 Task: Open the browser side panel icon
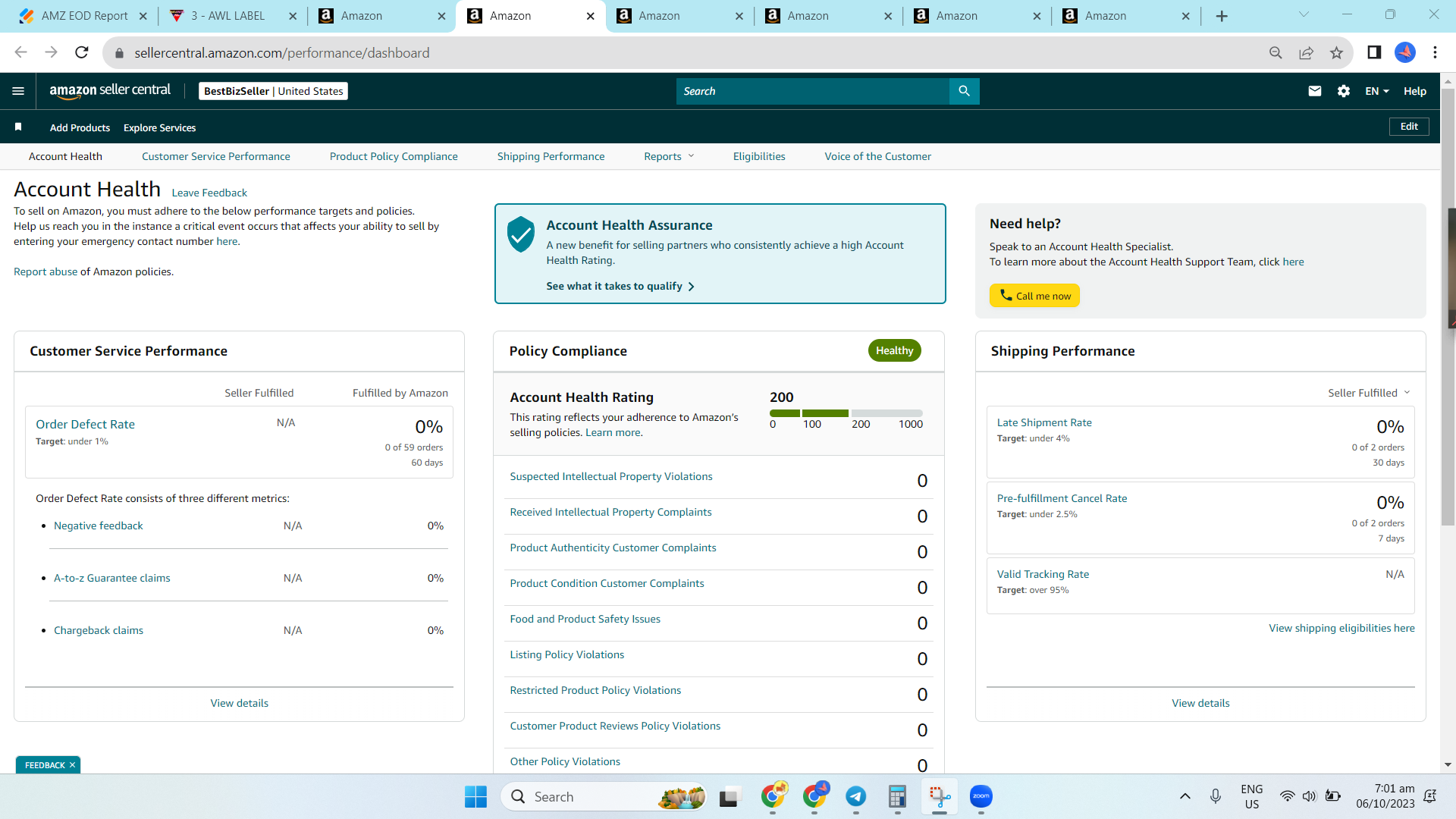coord(1374,52)
